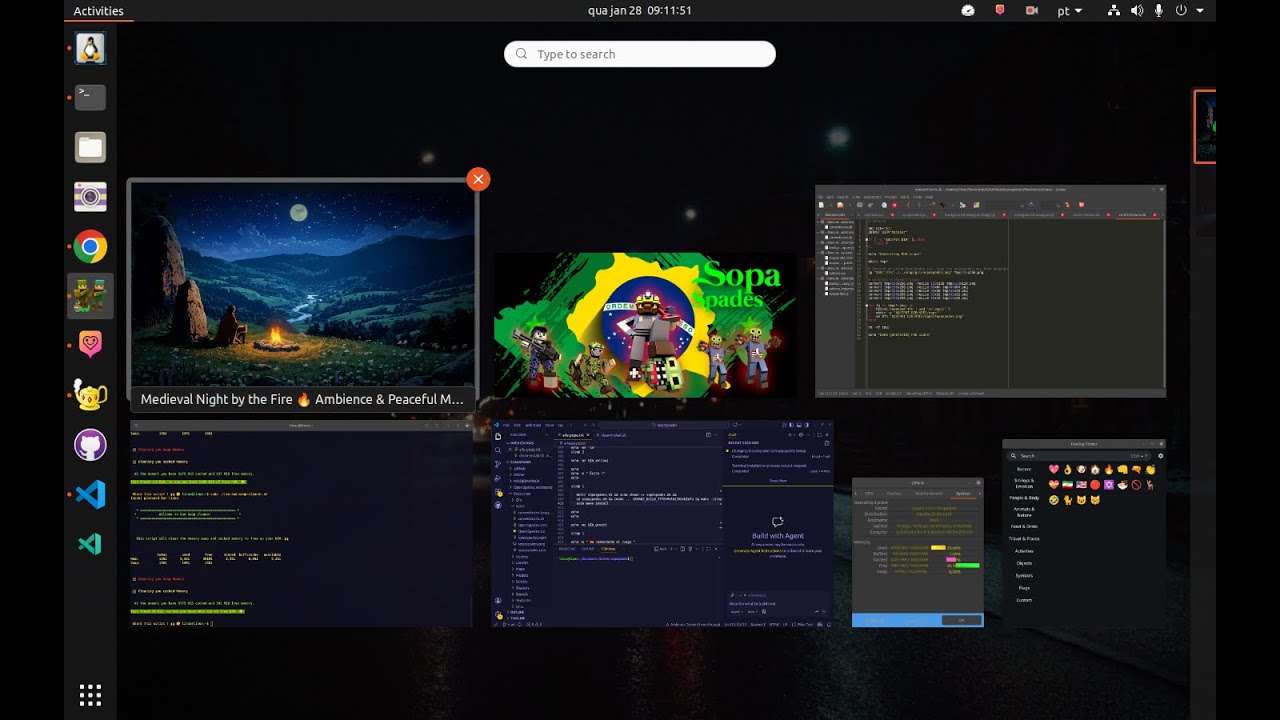Select the Sopa Spades window thumbnail
Viewport: 1280px width, 720px height.
pos(645,325)
